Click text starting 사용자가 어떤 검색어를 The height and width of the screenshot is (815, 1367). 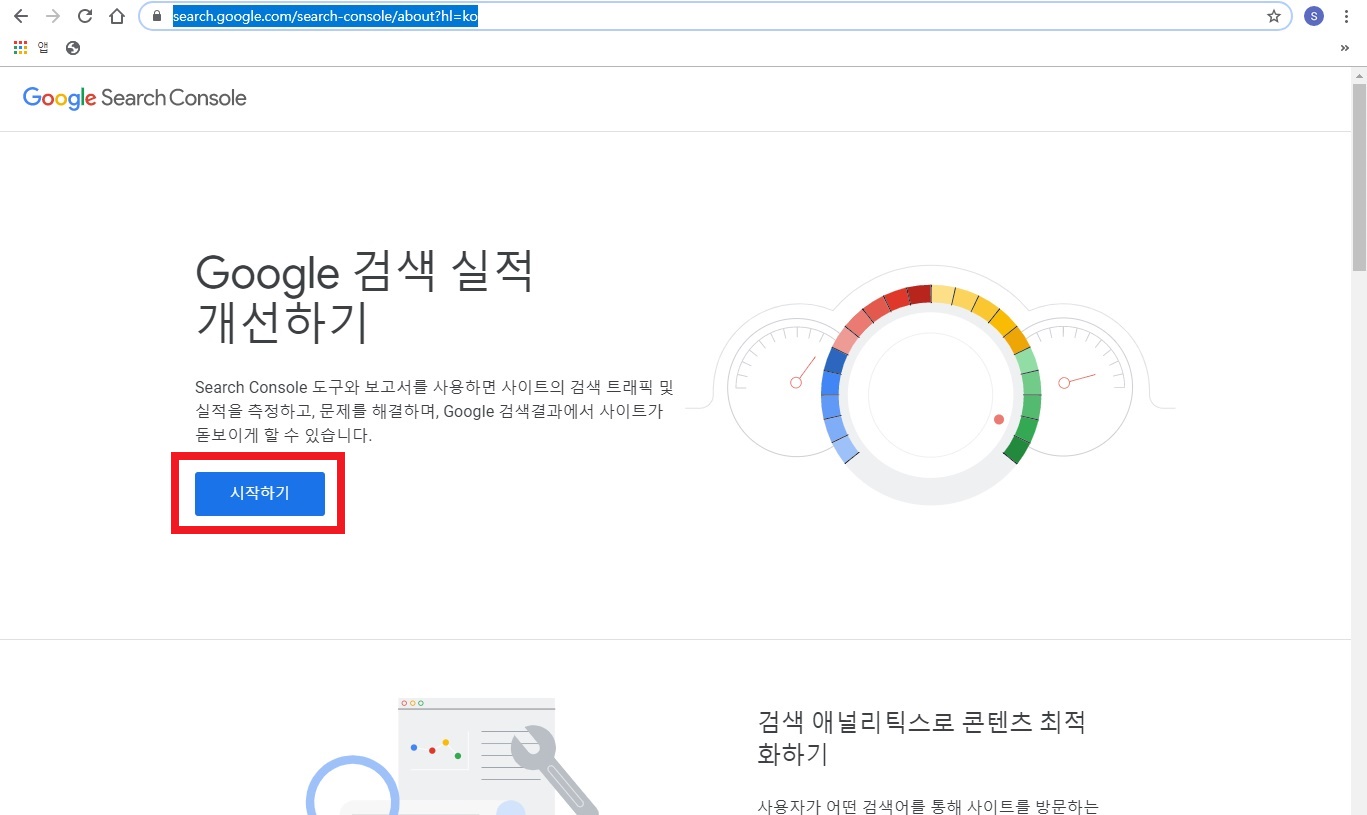pos(929,806)
